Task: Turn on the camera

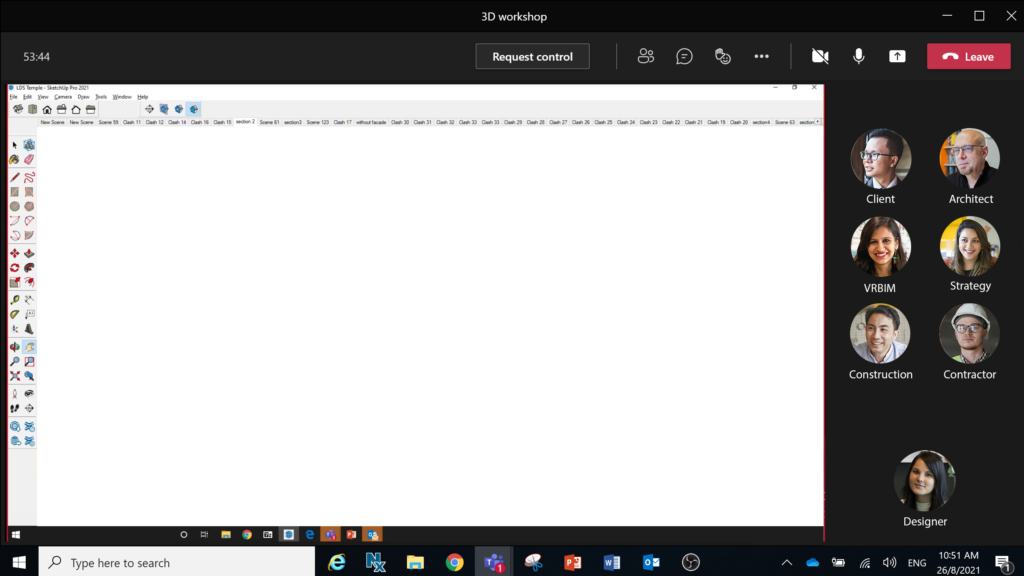Action: pyautogui.click(x=820, y=57)
